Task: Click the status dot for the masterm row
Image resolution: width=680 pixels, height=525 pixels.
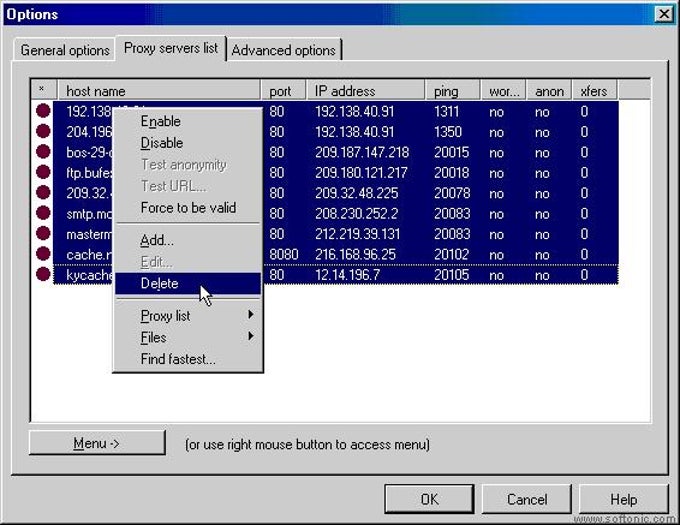Action: (x=43, y=233)
